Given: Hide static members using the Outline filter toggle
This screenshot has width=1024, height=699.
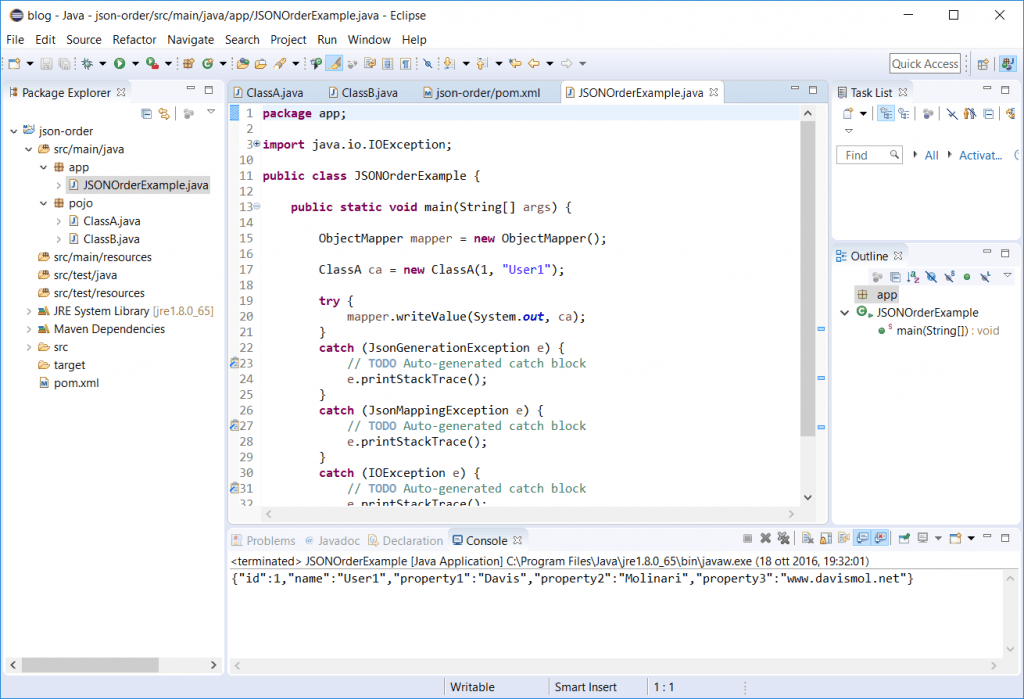Looking at the screenshot, I should point(948,277).
